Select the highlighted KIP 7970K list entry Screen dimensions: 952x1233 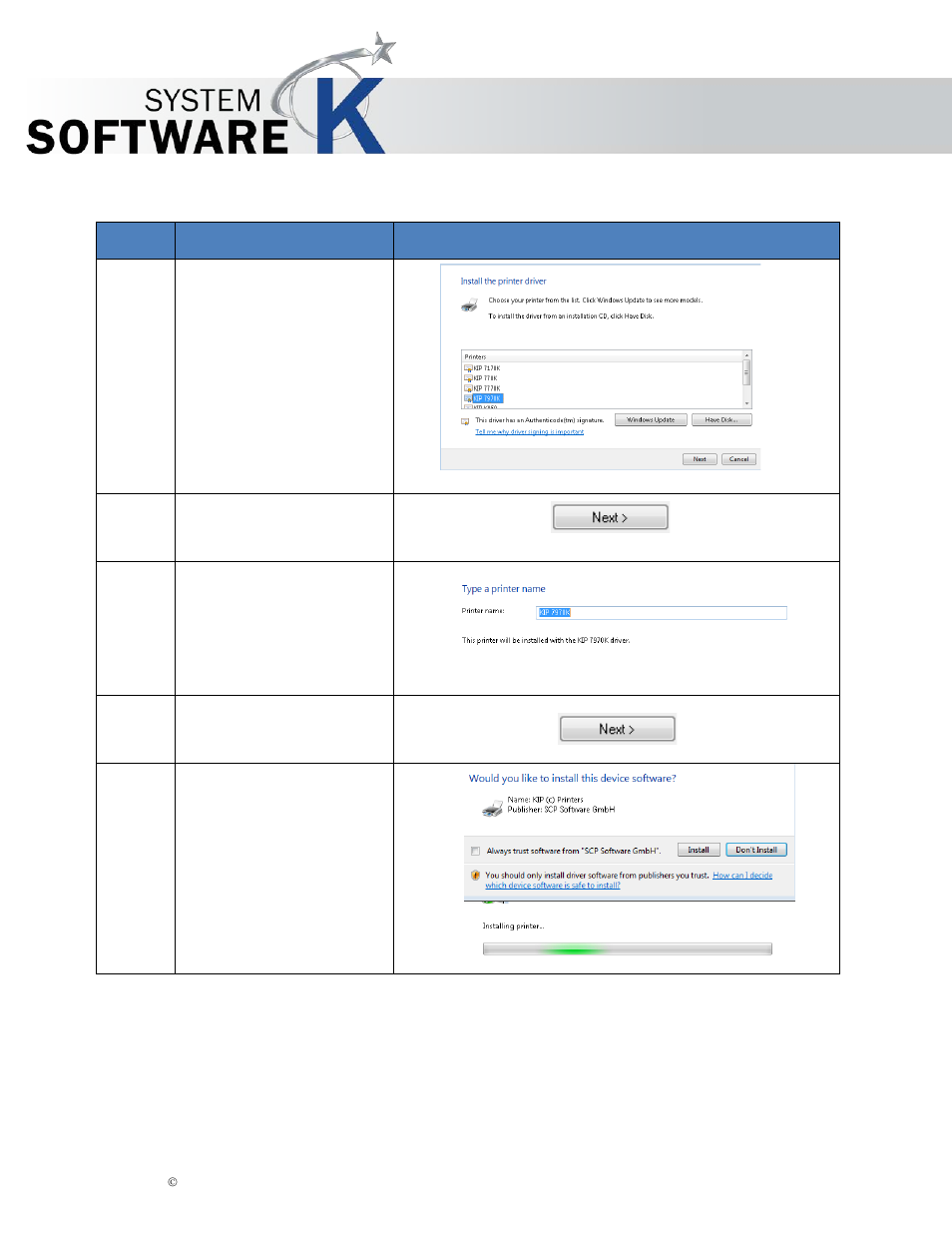[x=487, y=398]
